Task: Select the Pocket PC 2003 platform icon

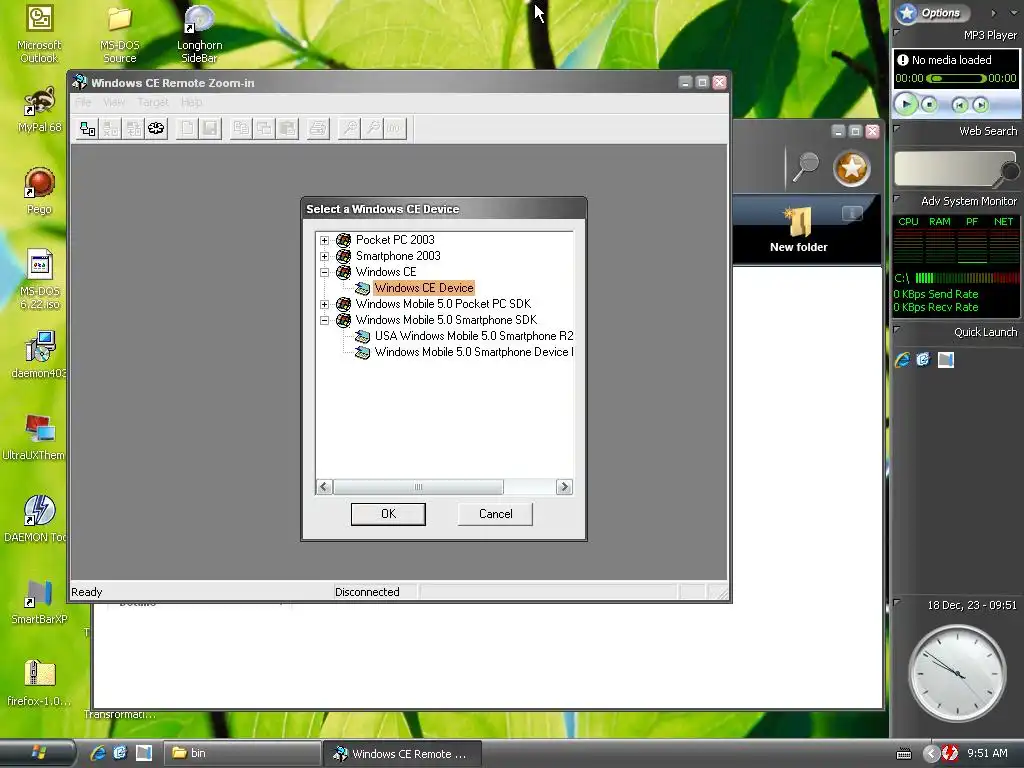Action: coord(344,240)
